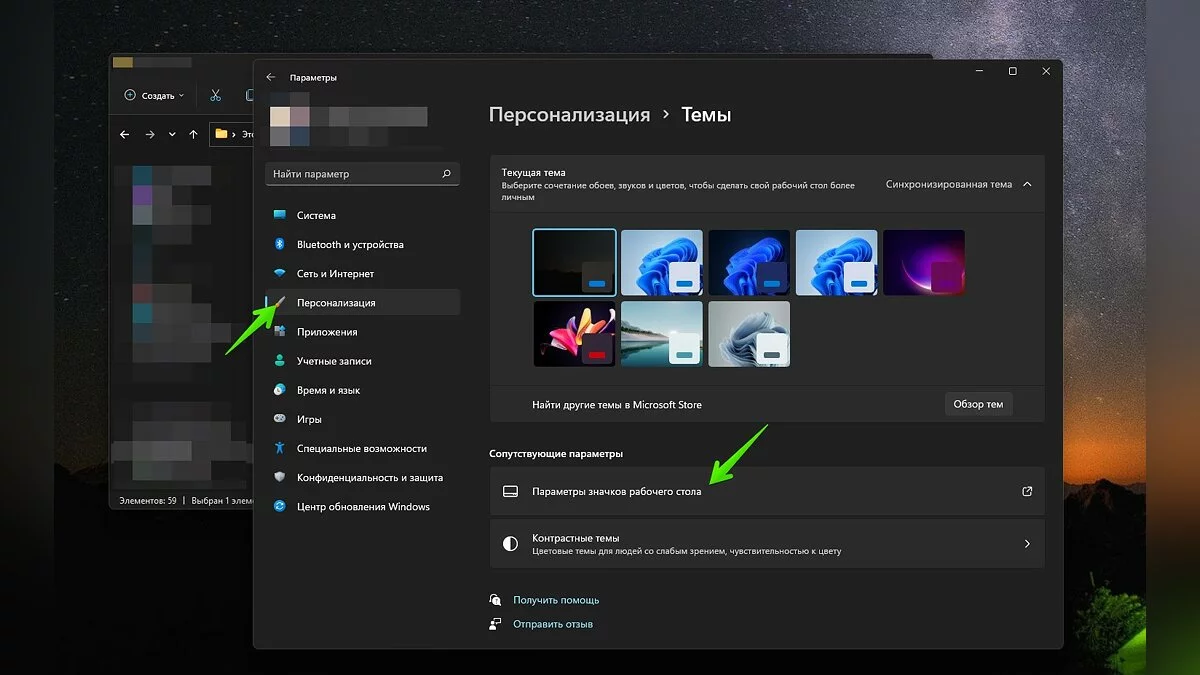Click the Учетные записи person icon

pyautogui.click(x=279, y=361)
